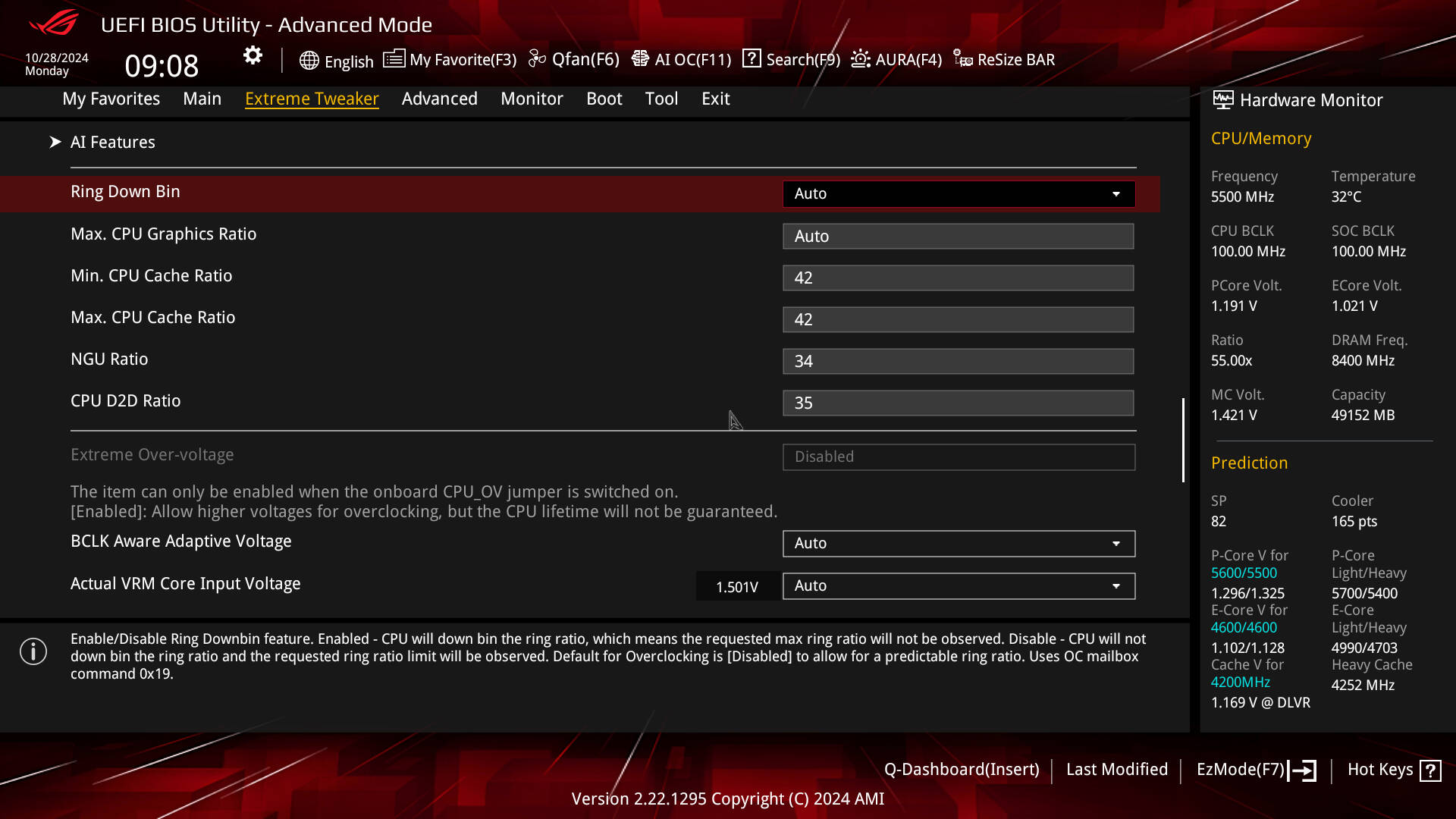Open Actual VRM Core Input Voltage dropdown
Viewport: 1456px width, 819px height.
(x=959, y=586)
